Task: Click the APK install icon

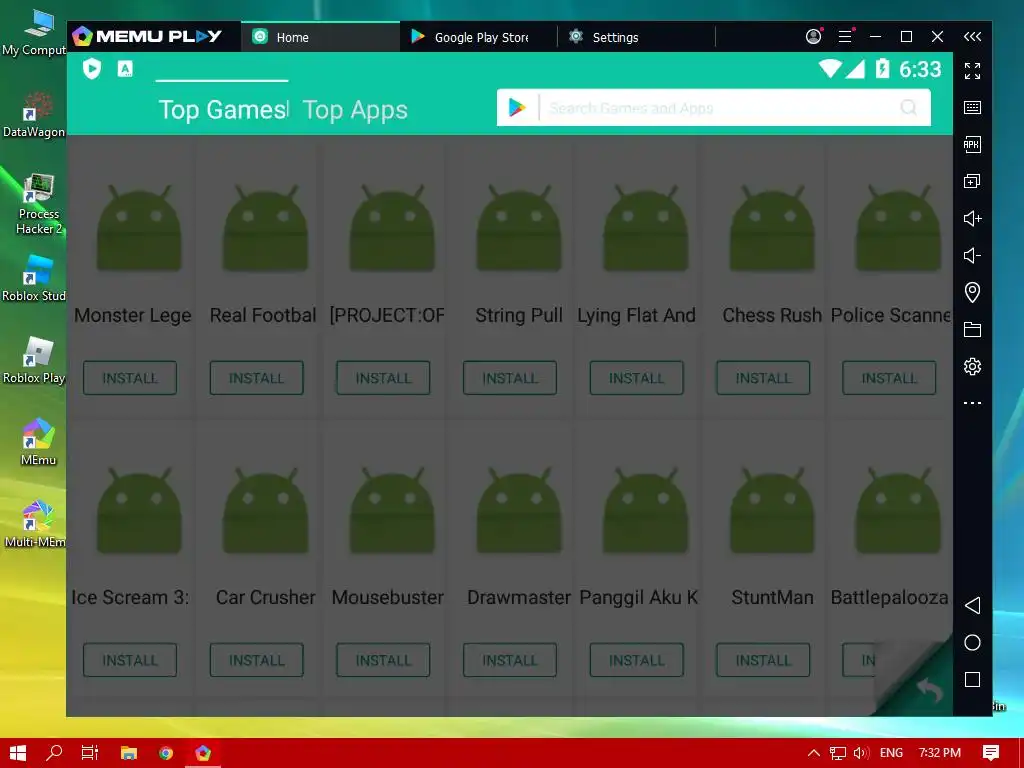Action: tap(972, 144)
